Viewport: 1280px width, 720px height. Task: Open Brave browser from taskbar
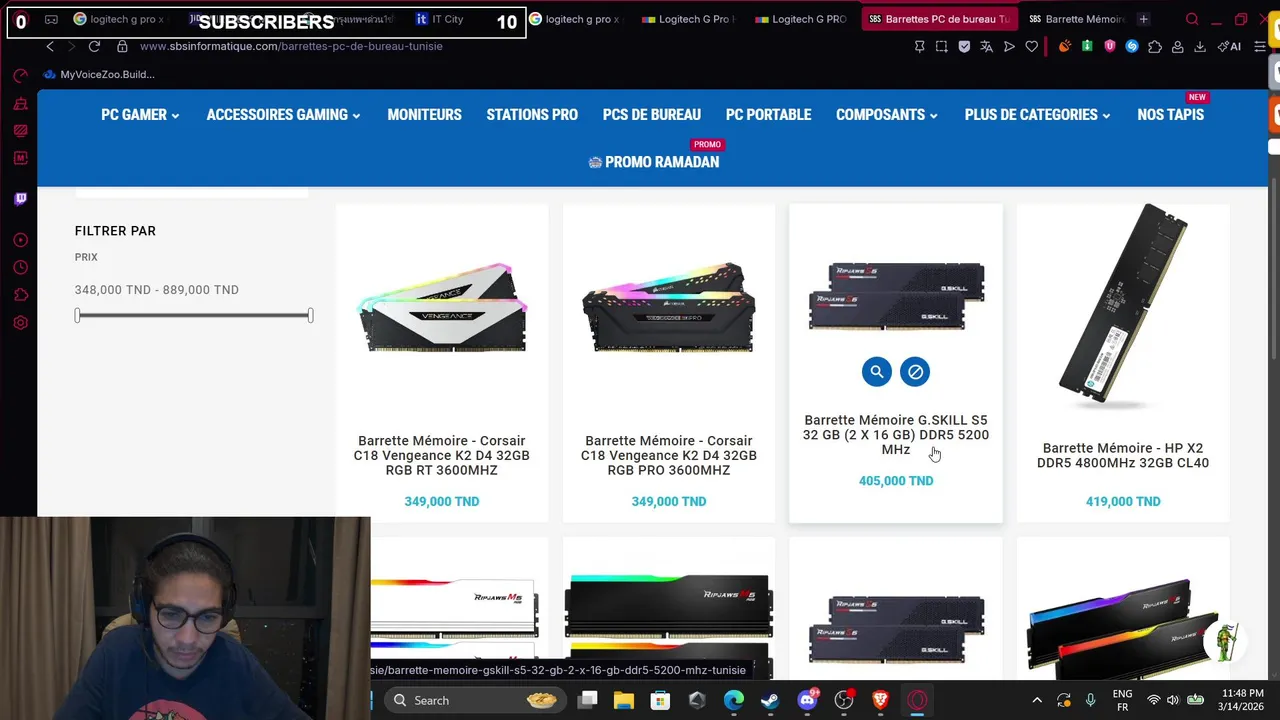click(880, 700)
